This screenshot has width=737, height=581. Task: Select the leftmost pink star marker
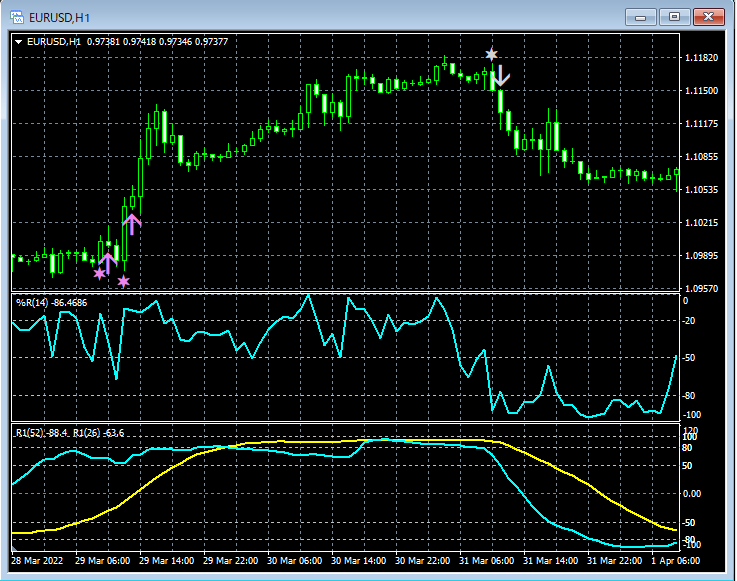[99, 273]
